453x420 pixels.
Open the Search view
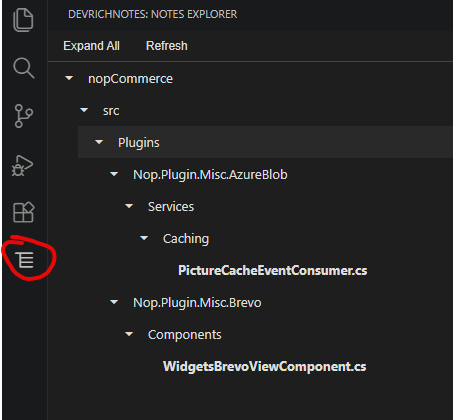(23, 68)
